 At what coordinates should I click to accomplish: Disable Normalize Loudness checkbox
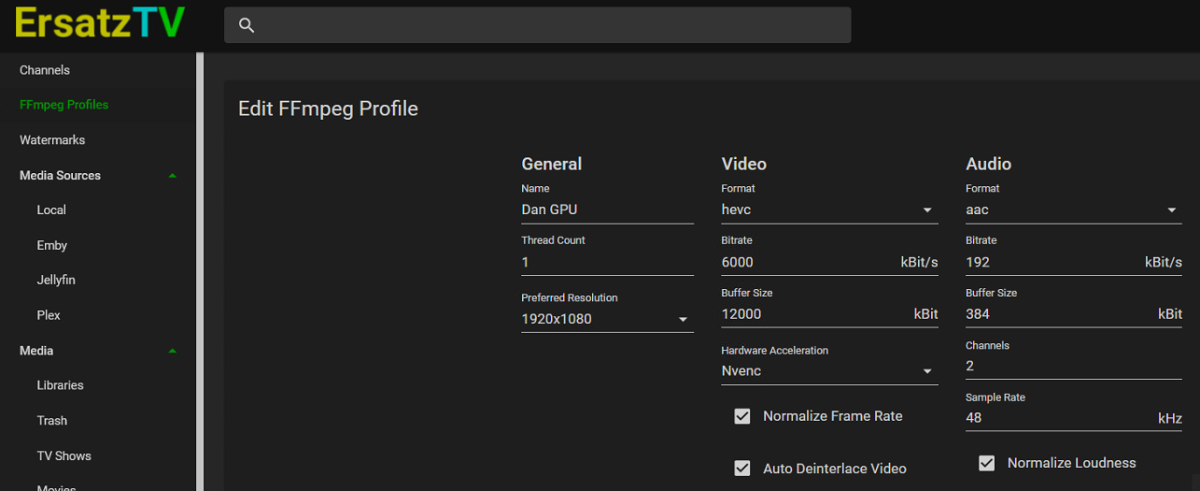987,463
